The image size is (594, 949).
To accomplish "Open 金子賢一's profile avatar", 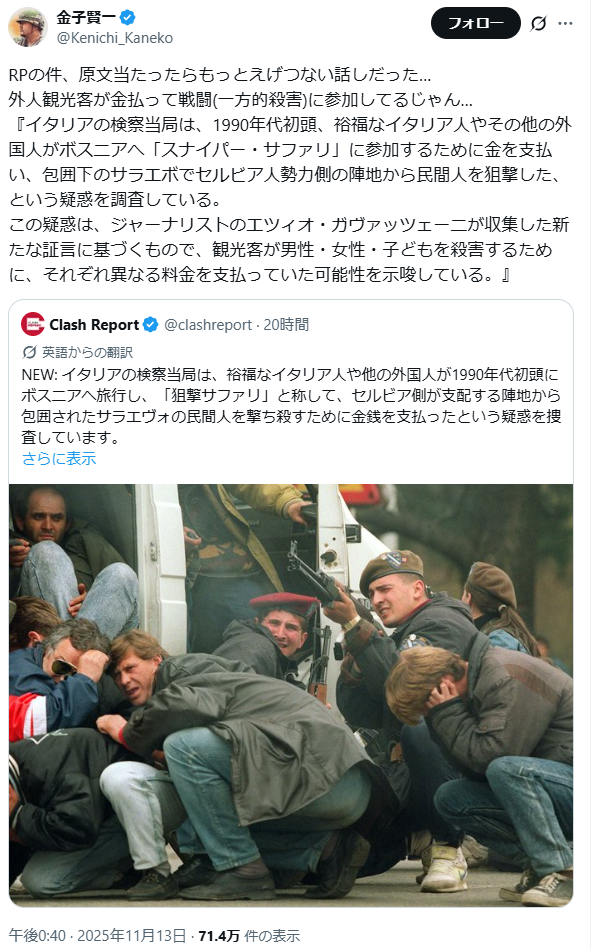I will [28, 27].
